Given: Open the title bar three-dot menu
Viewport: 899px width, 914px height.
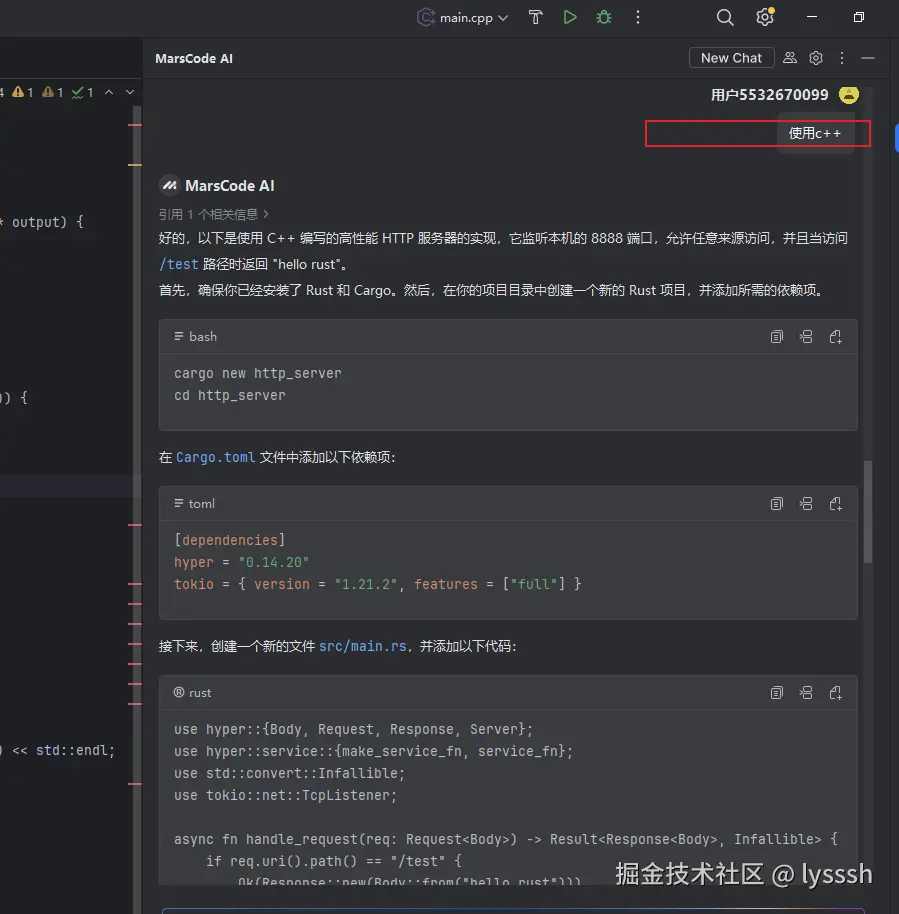Looking at the screenshot, I should tap(637, 17).
